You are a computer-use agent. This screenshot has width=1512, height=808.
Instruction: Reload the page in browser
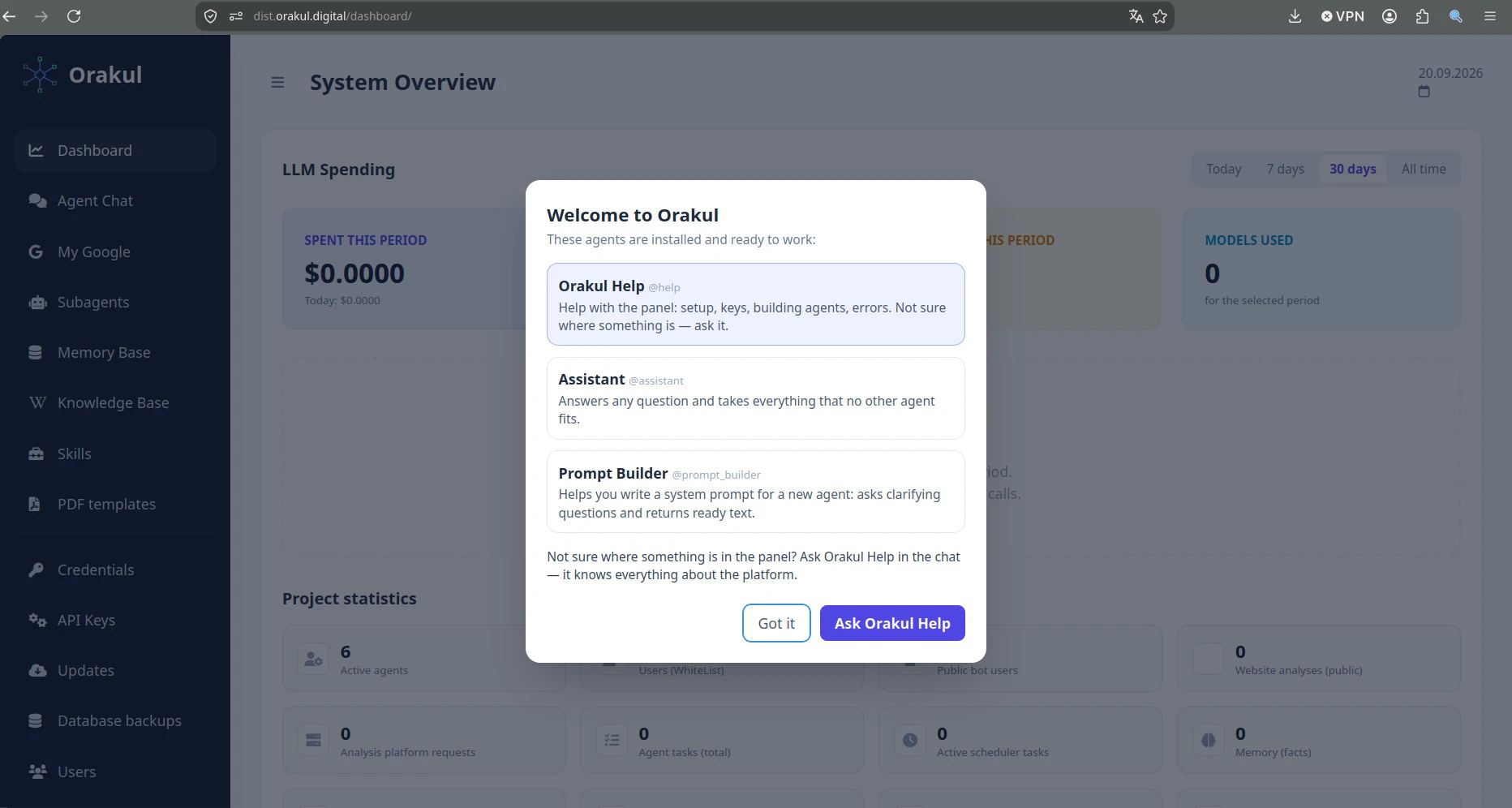(74, 16)
